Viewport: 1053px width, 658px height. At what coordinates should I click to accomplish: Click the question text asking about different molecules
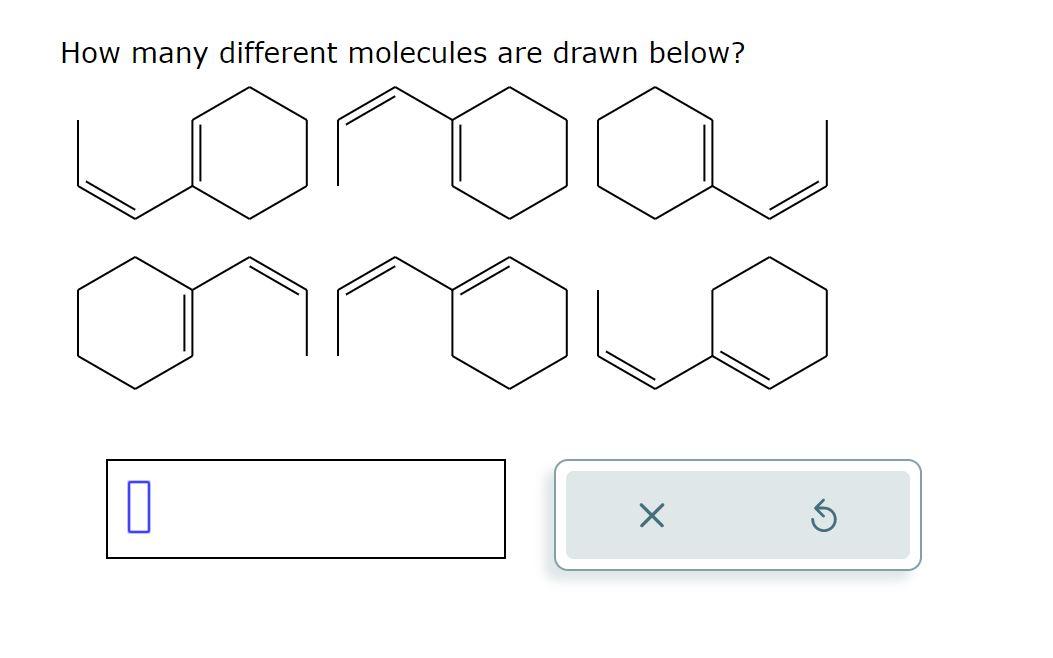click(x=402, y=53)
